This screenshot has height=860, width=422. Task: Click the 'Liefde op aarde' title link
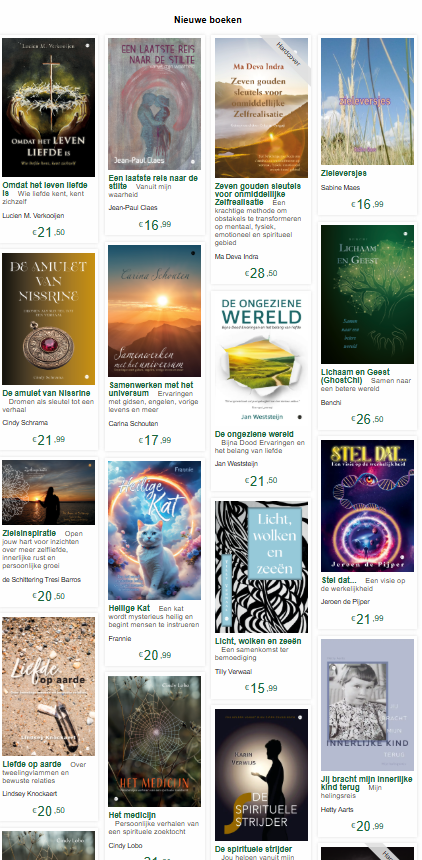point(32,764)
